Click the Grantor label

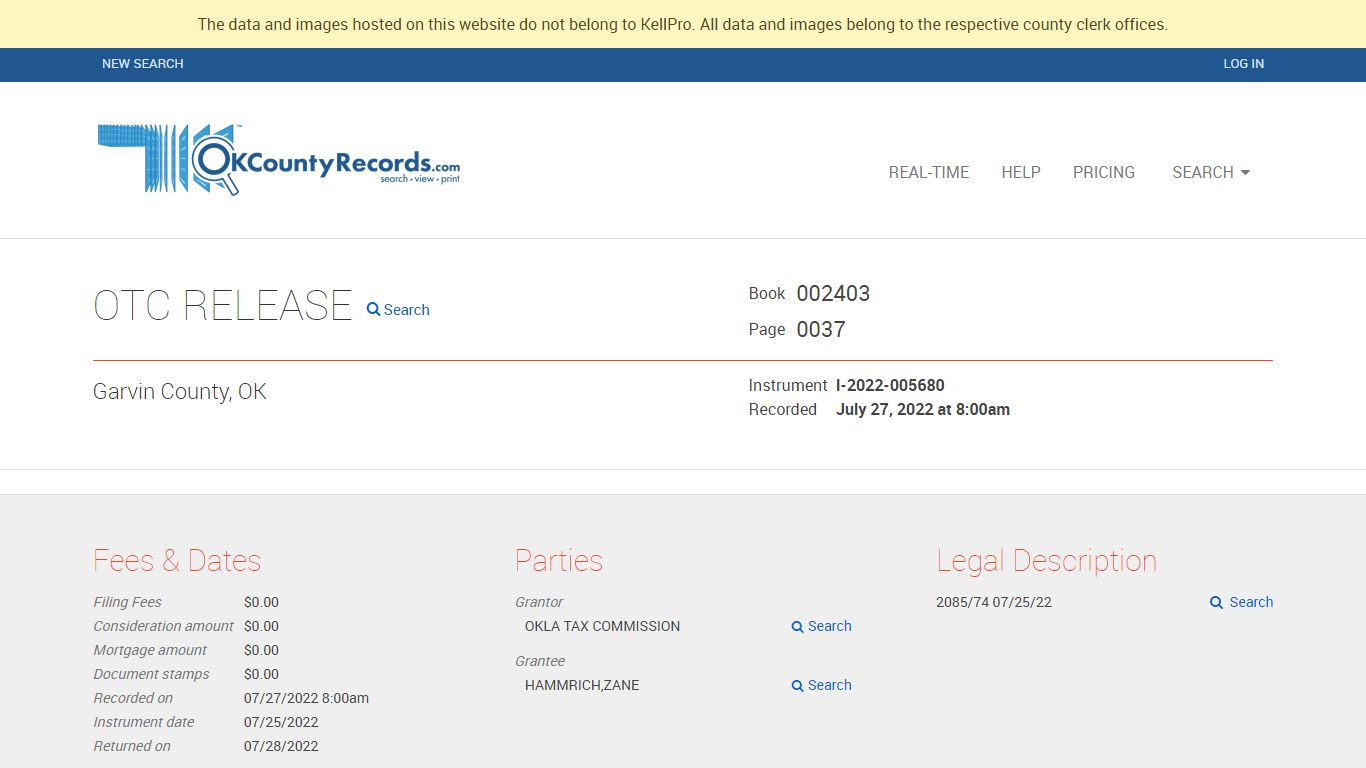tap(539, 602)
